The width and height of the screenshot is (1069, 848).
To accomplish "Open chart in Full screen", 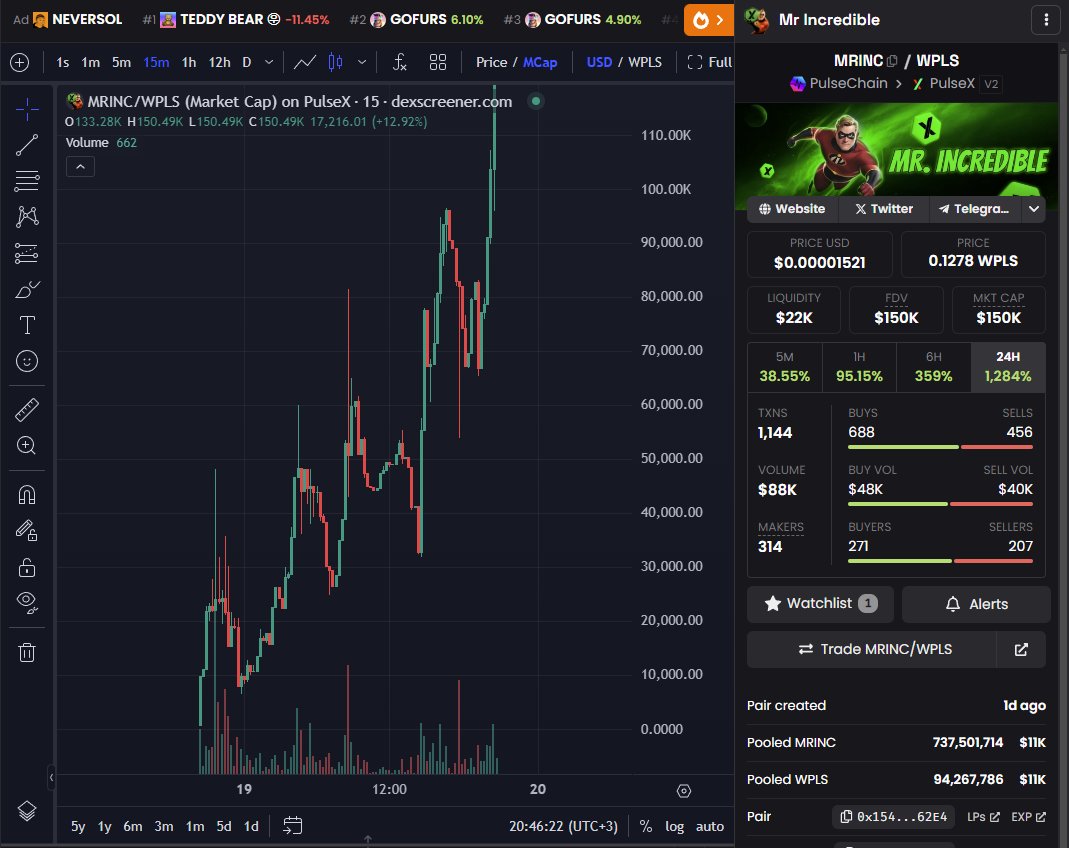I will coord(710,63).
